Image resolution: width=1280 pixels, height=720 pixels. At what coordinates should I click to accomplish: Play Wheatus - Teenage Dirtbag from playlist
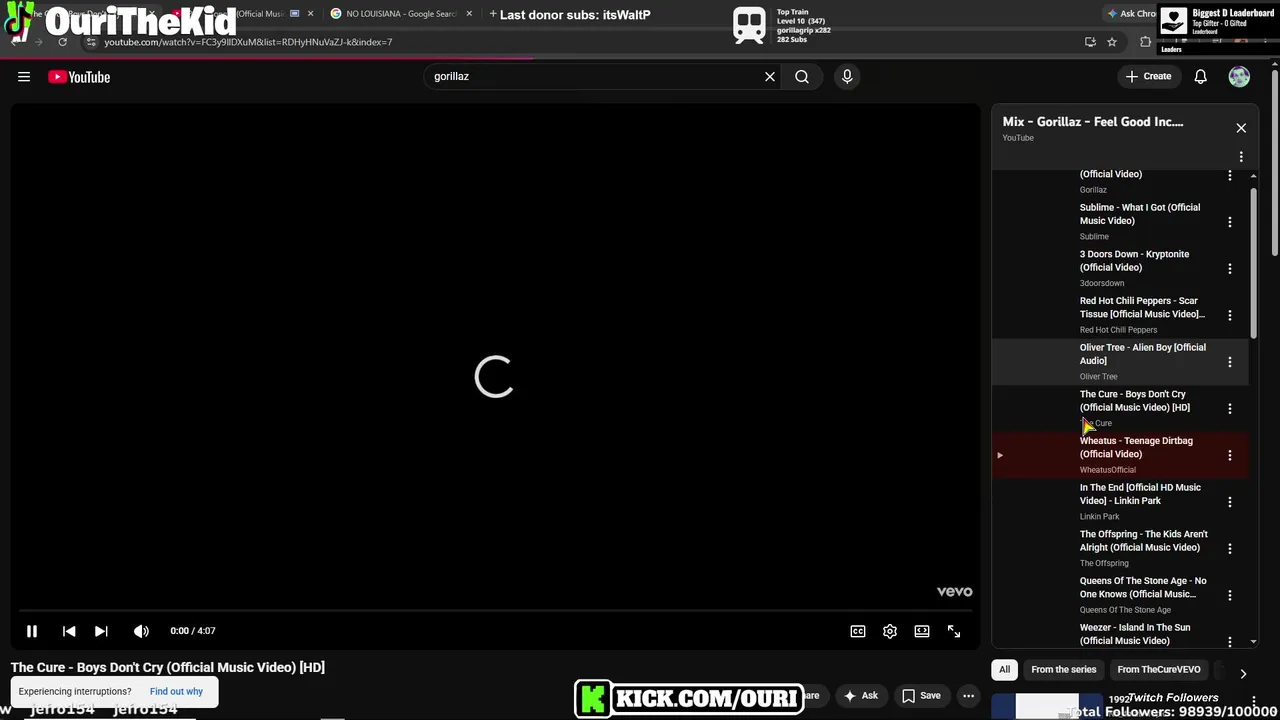(1120, 454)
